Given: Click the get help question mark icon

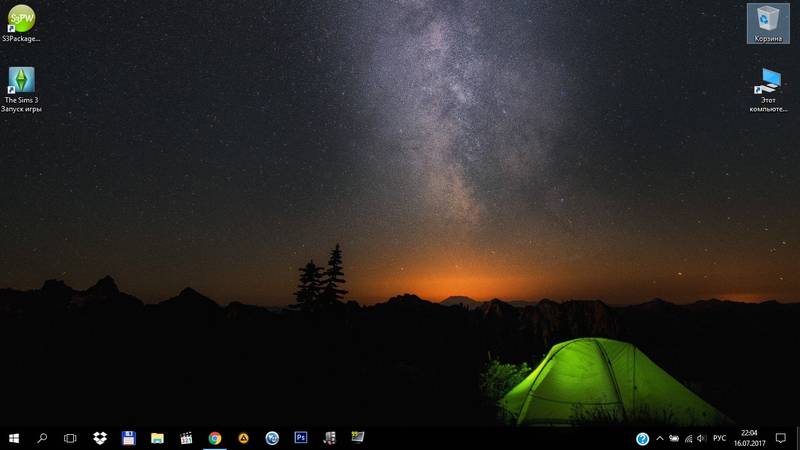Looking at the screenshot, I should pos(643,438).
